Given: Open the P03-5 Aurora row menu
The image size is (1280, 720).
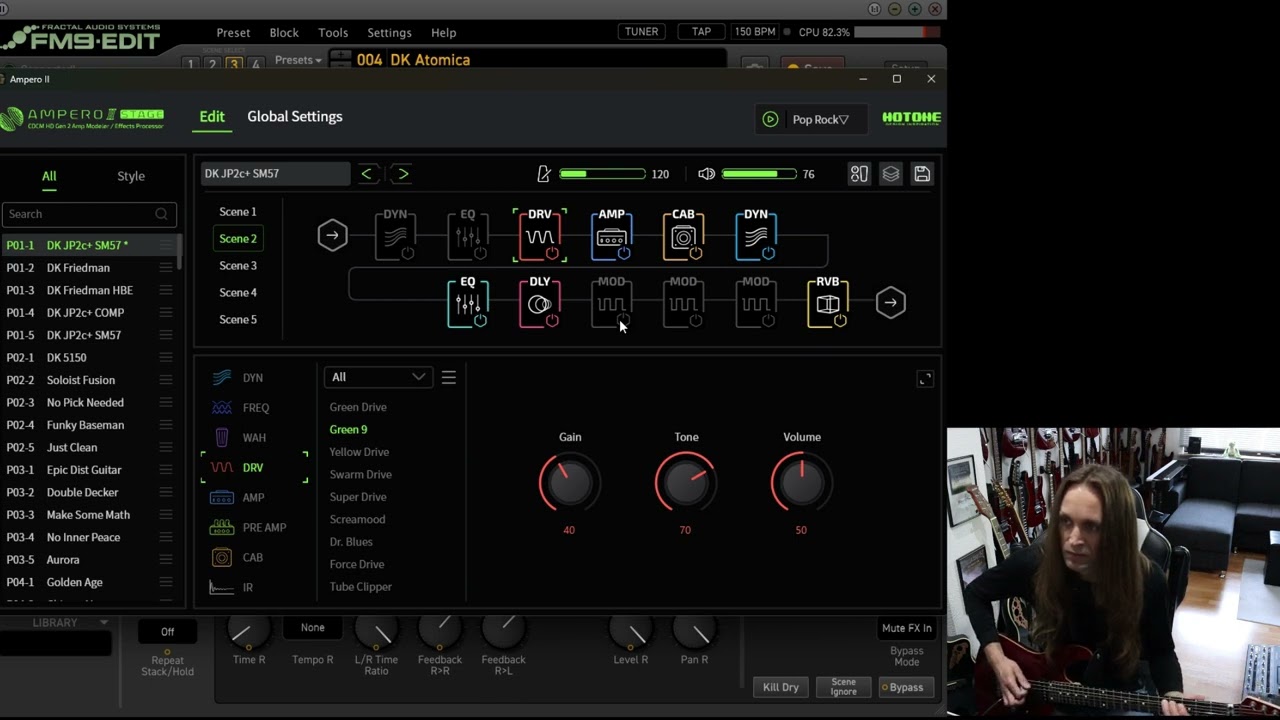Looking at the screenshot, I should 166,560.
